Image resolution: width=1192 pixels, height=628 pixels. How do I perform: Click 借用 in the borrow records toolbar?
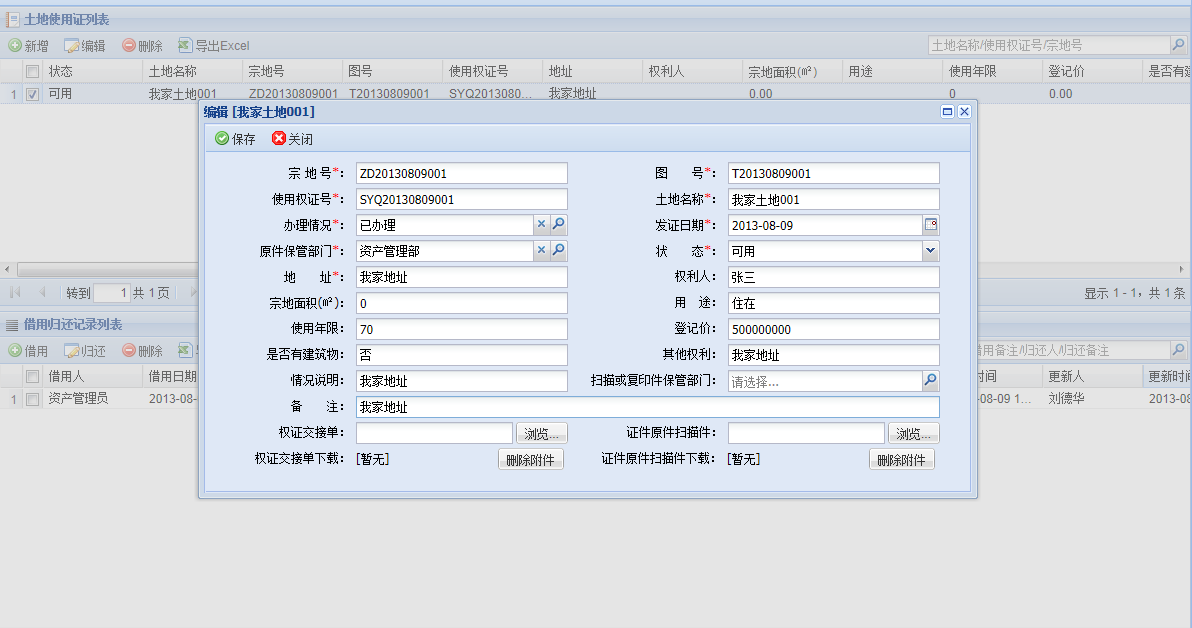(x=28, y=350)
